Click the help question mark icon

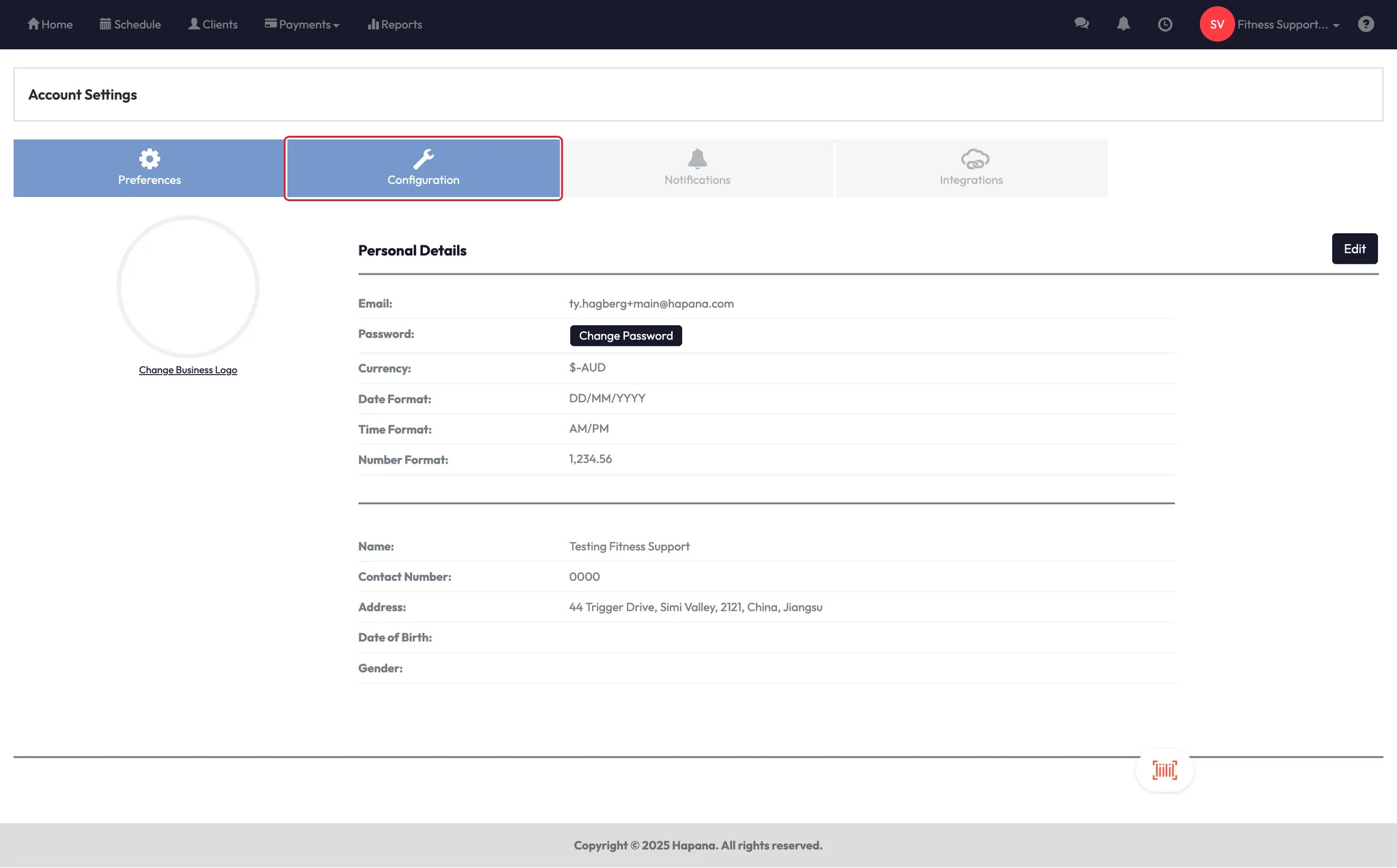tap(1366, 25)
